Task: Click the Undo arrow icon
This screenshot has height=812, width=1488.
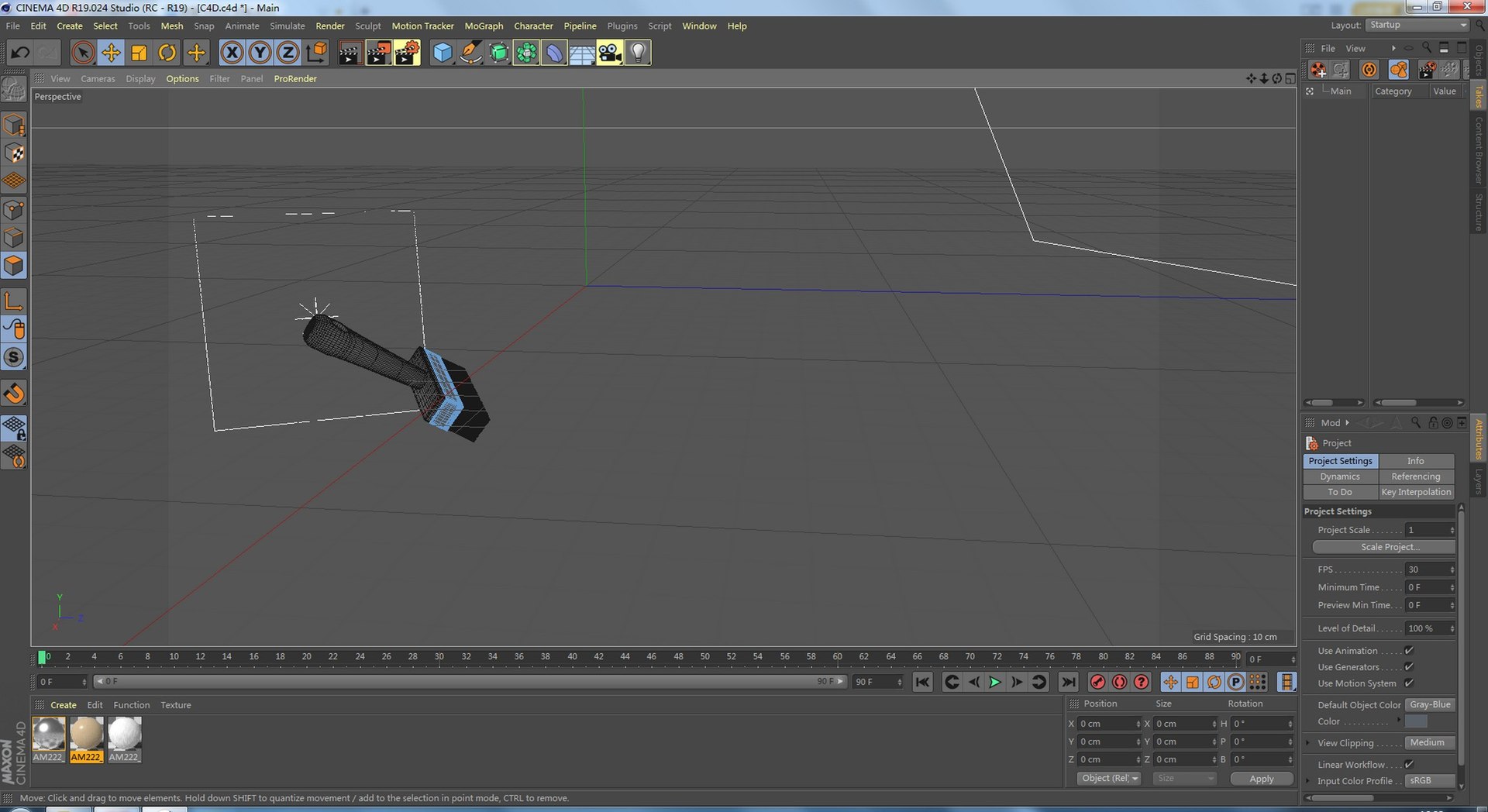Action: (x=20, y=53)
